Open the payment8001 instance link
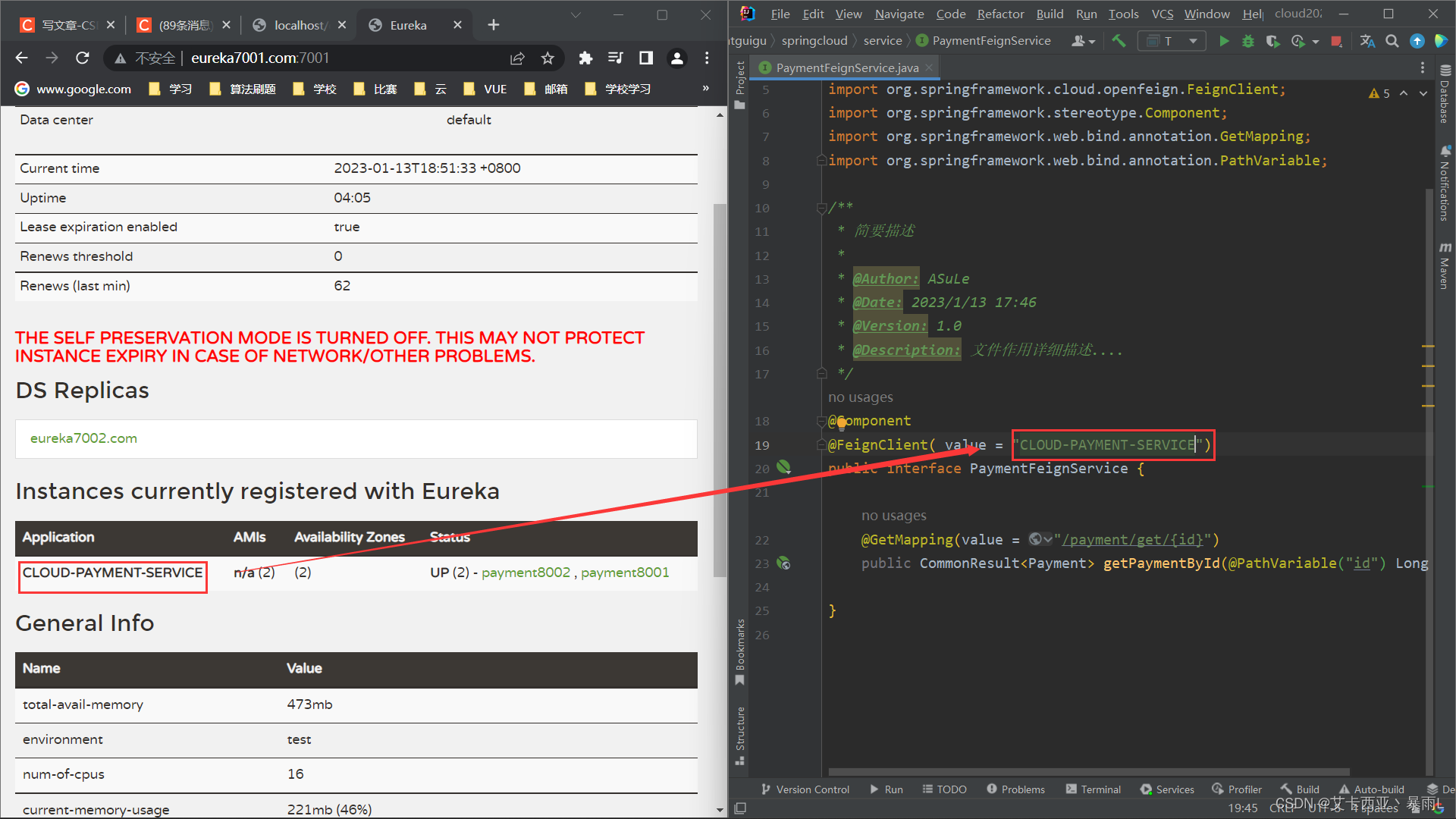Screen dimensions: 1456x819 coord(625,573)
